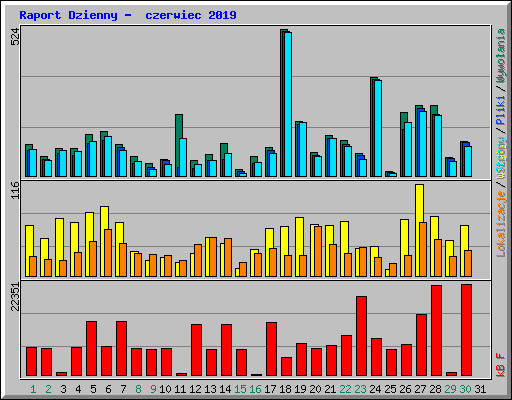The image size is (512, 400).
Task: Click the title 'Raport Dzienny - czerwiec 2019'
Action: point(128,15)
